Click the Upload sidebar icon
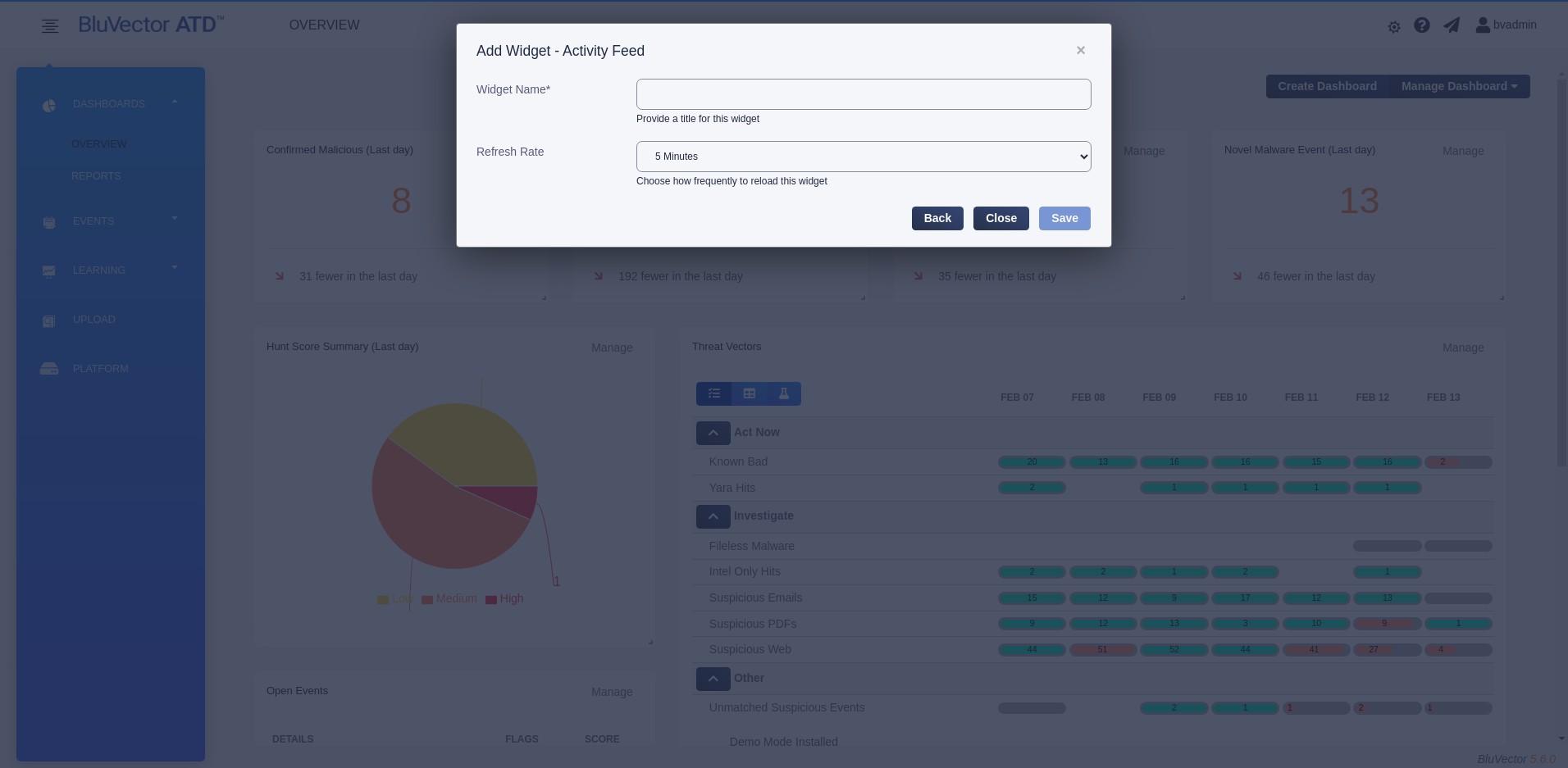 click(49, 321)
